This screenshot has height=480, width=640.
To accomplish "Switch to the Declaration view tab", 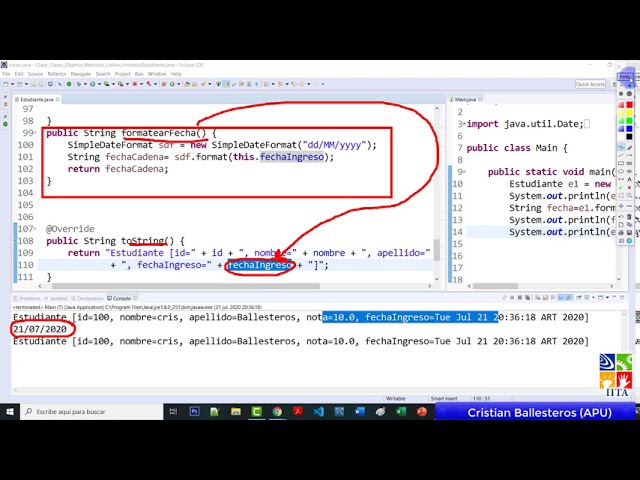I will pos(87,298).
